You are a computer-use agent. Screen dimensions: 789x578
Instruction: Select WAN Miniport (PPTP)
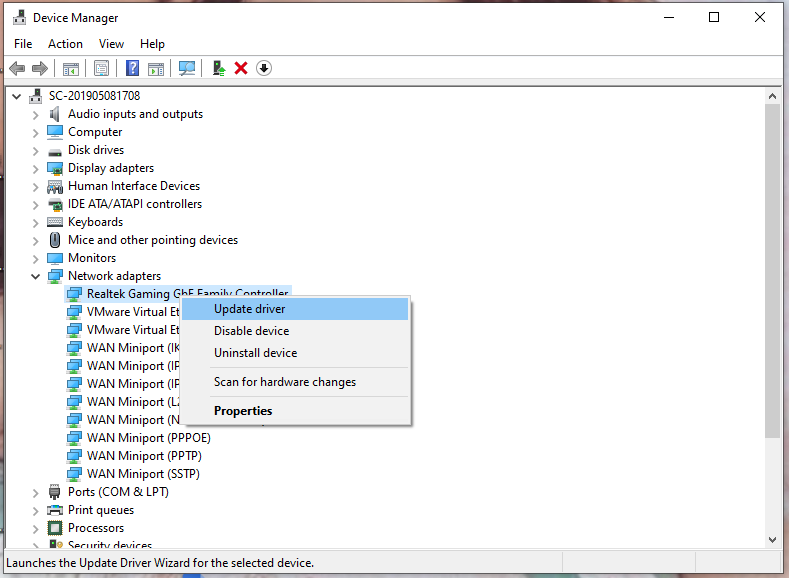[144, 456]
